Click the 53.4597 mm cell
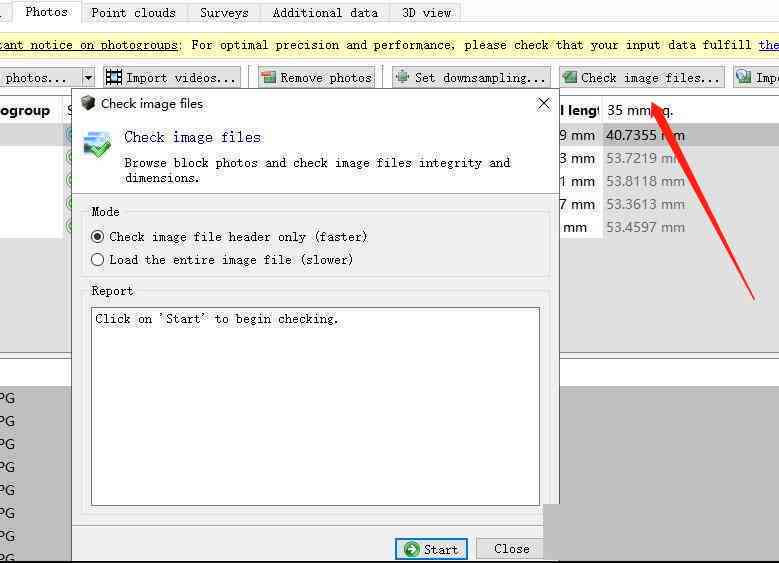Image resolution: width=779 pixels, height=563 pixels. 645,227
